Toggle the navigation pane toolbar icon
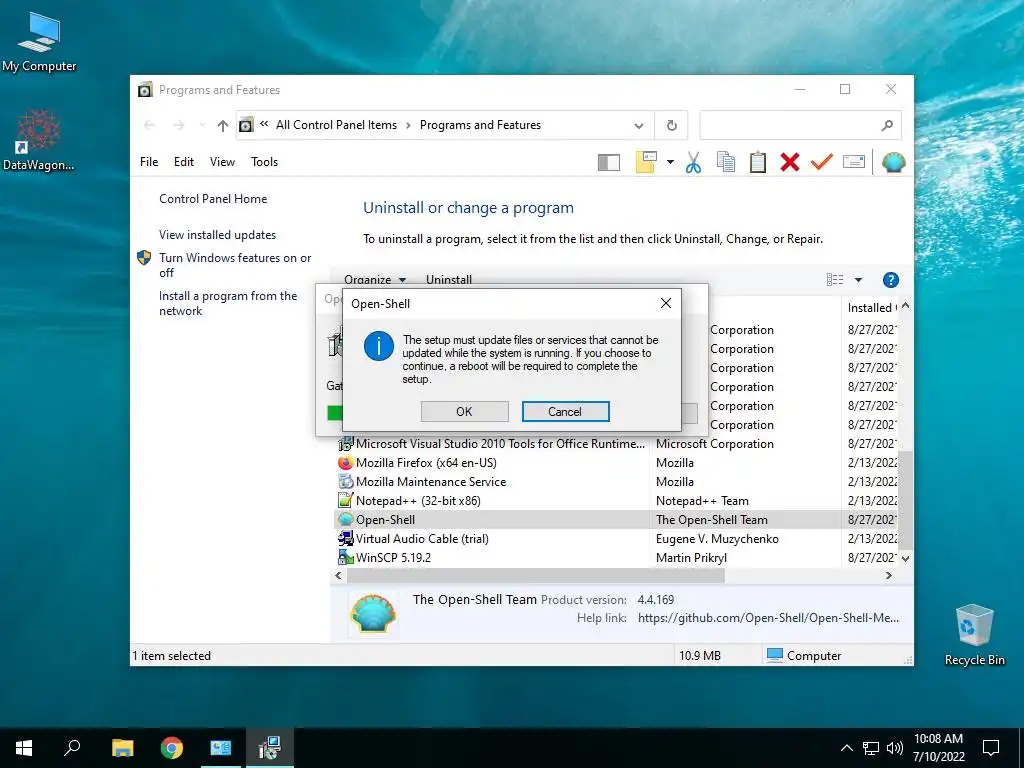This screenshot has width=1024, height=768. click(x=609, y=162)
